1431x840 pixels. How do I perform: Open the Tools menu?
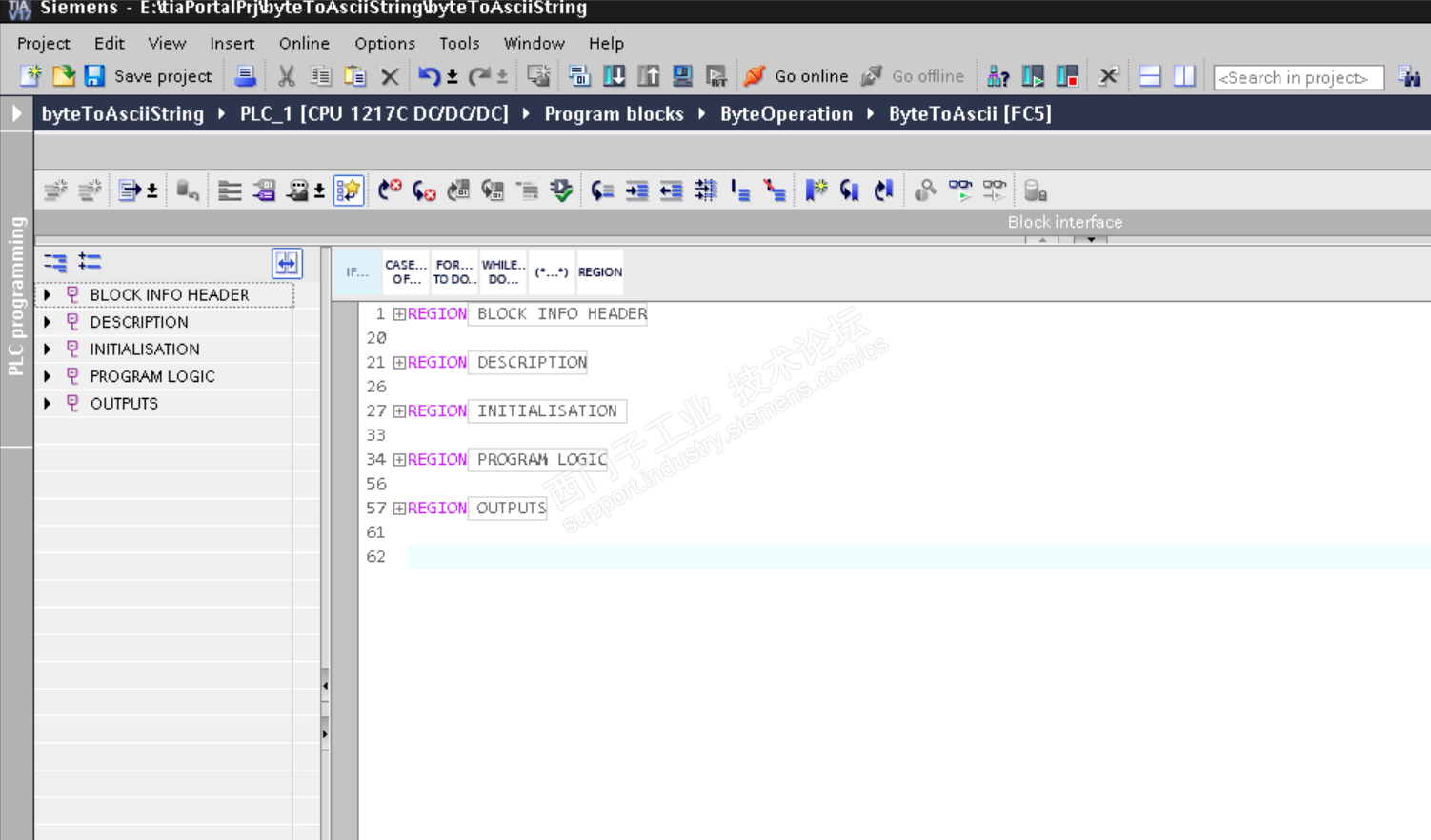459,44
